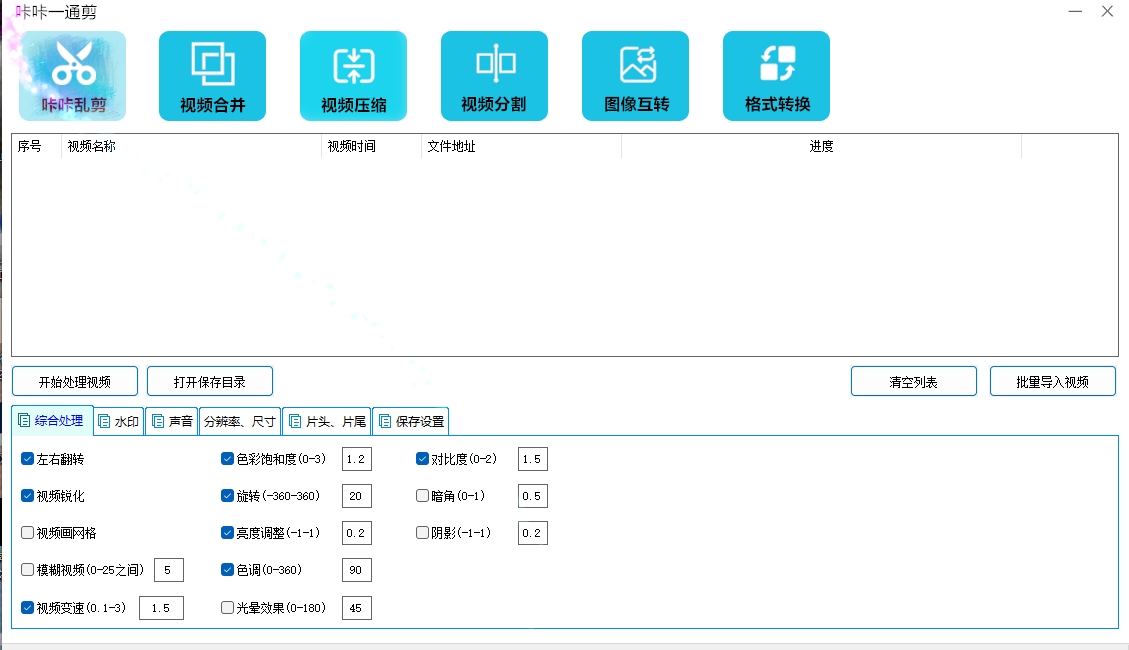Screen dimensions: 1129x650
Task: Open the 声音 audio tab
Action: coord(172,422)
